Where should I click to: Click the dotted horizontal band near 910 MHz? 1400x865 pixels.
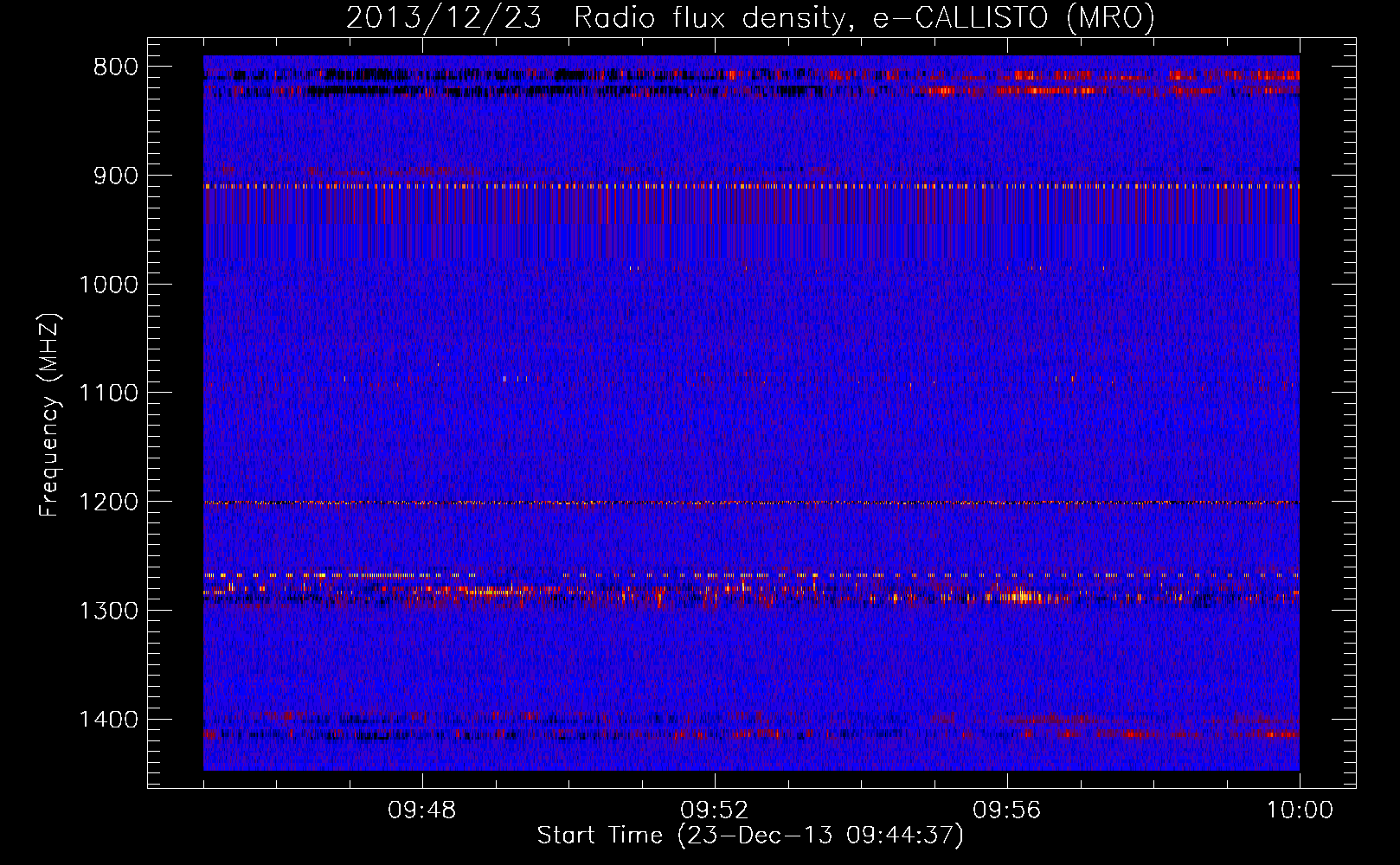(x=751, y=185)
